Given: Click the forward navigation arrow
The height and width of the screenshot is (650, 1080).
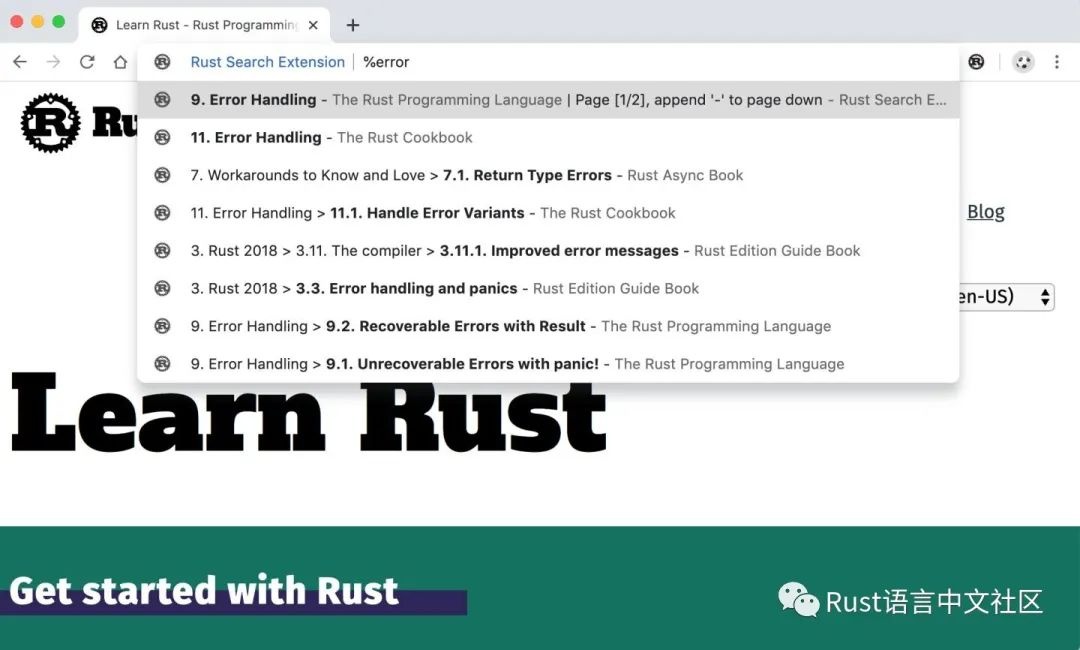Looking at the screenshot, I should click(x=53, y=62).
